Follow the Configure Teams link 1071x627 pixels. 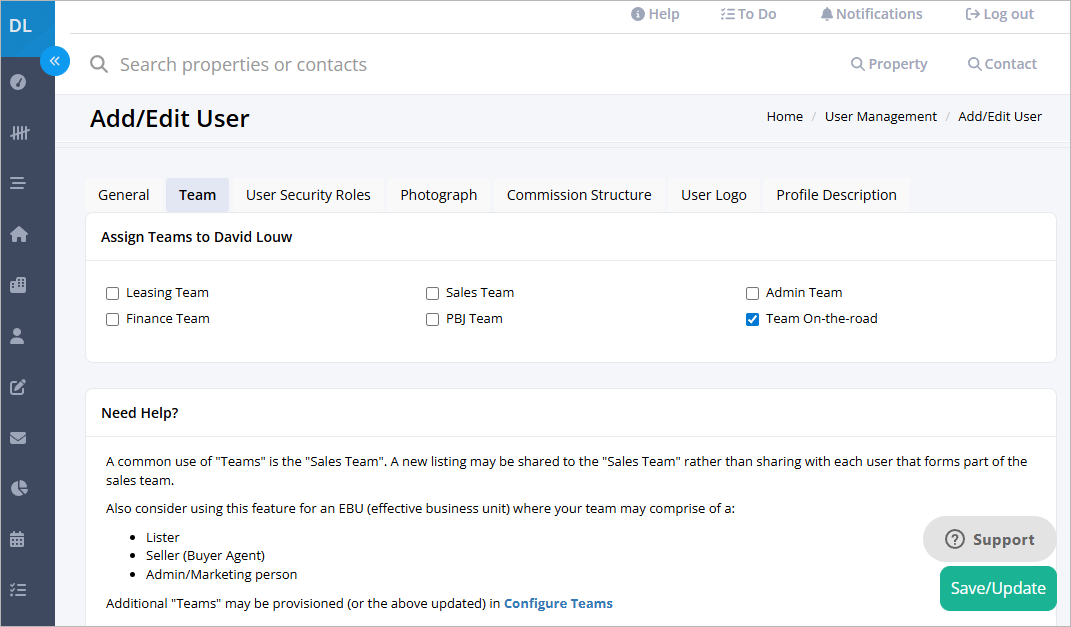click(558, 604)
